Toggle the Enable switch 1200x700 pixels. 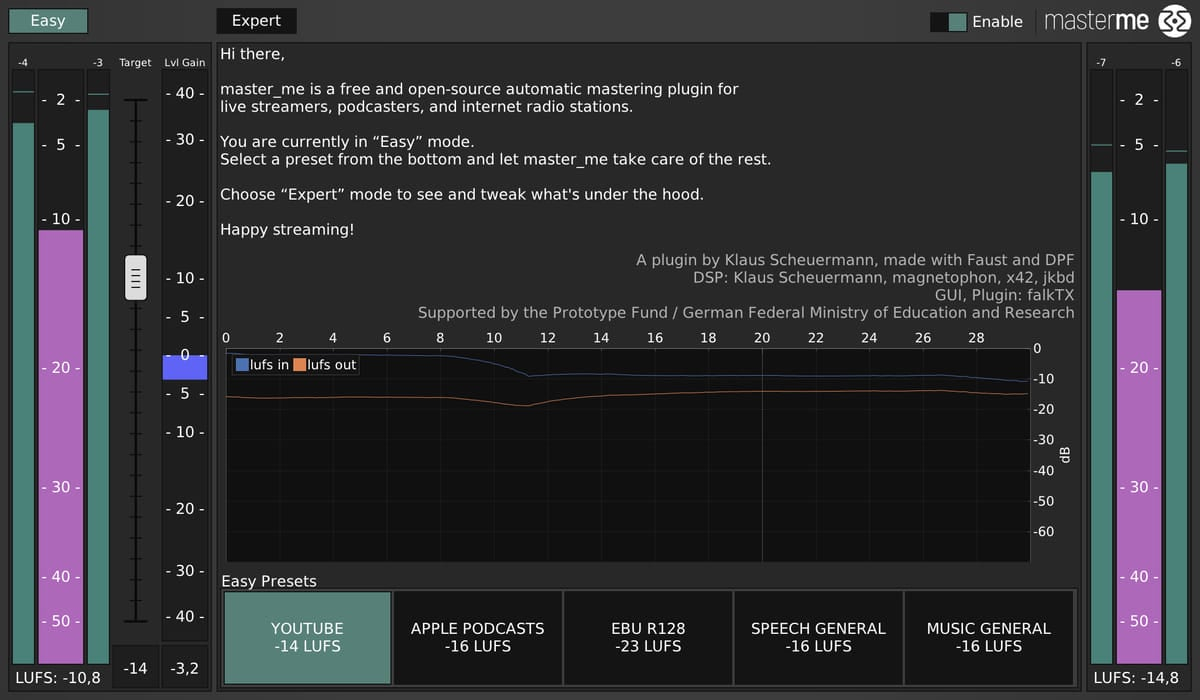[948, 21]
